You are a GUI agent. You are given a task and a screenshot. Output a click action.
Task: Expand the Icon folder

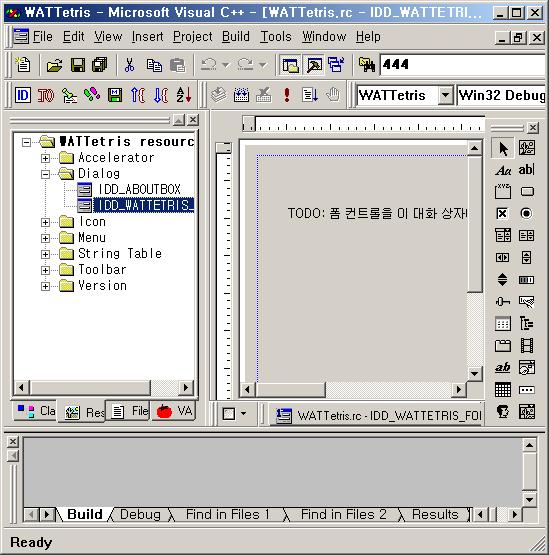tap(45, 222)
